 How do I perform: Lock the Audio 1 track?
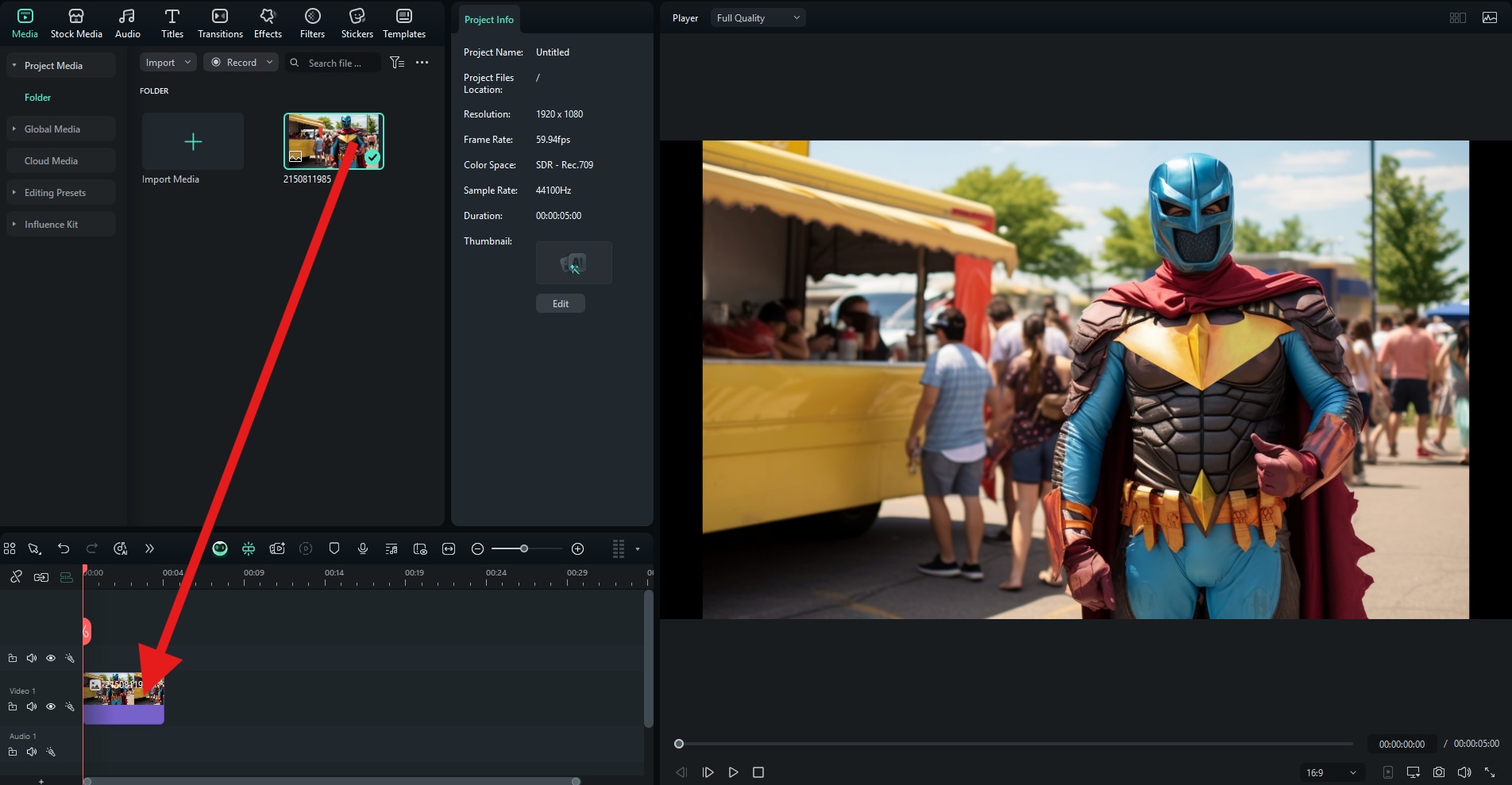click(x=13, y=752)
